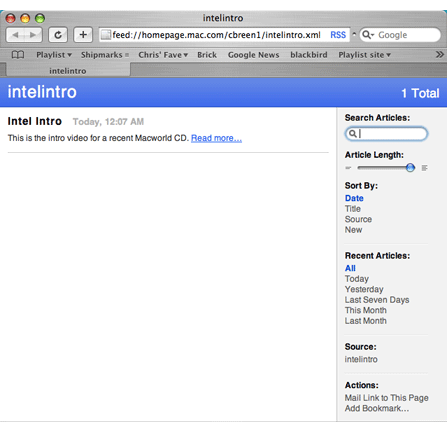
Task: Click in the Search Articles field
Action: click(386, 134)
